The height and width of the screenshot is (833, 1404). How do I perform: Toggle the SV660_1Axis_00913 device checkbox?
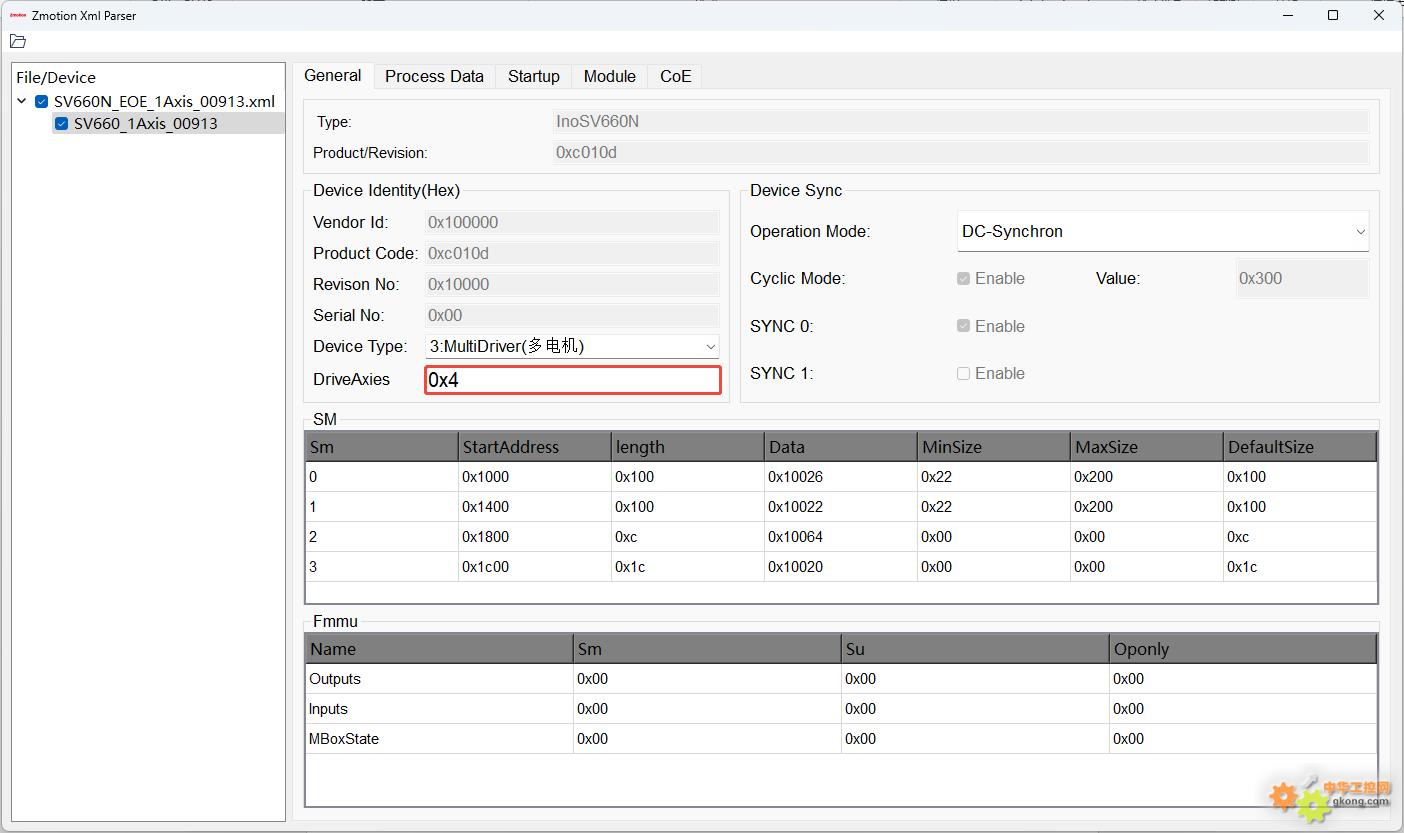61,124
